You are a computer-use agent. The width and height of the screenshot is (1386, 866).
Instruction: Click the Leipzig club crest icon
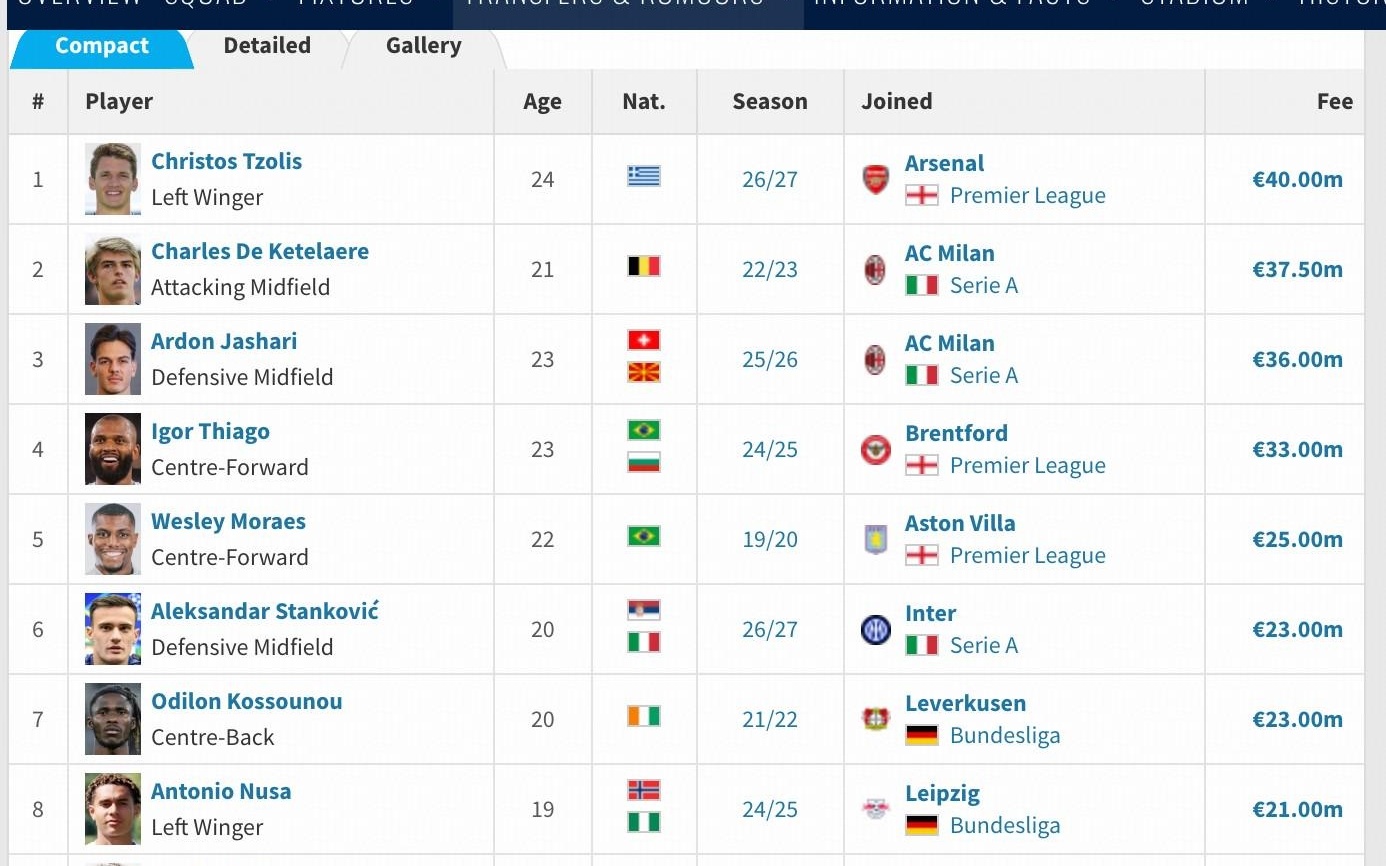(875, 809)
